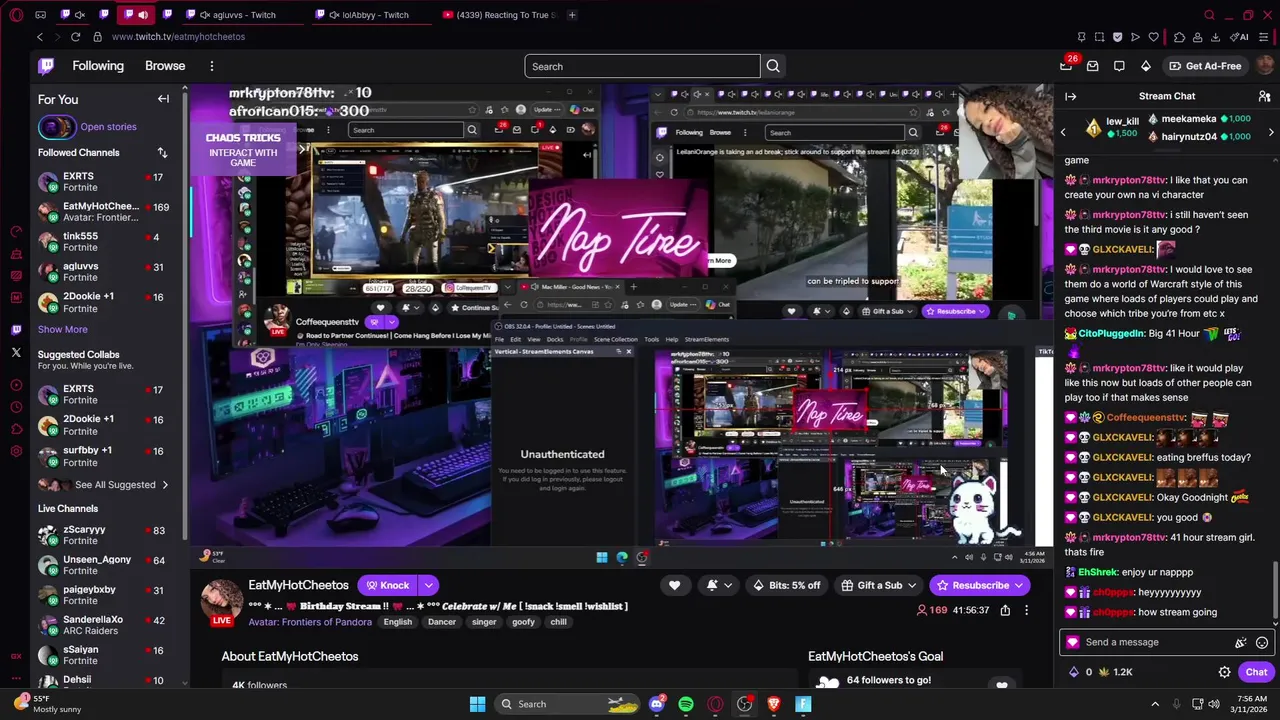The width and height of the screenshot is (1280, 720).
Task: Mute the active audio-playing Twitch tab
Action: click(x=143, y=15)
